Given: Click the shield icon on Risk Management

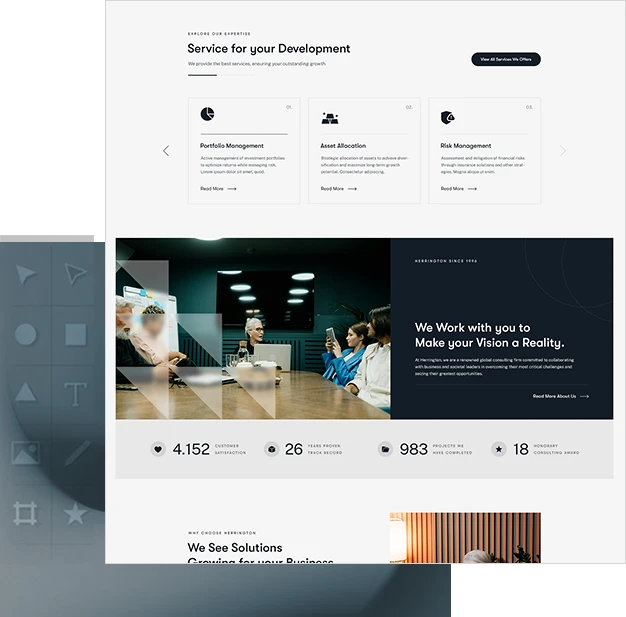Looking at the screenshot, I should pos(447,118).
